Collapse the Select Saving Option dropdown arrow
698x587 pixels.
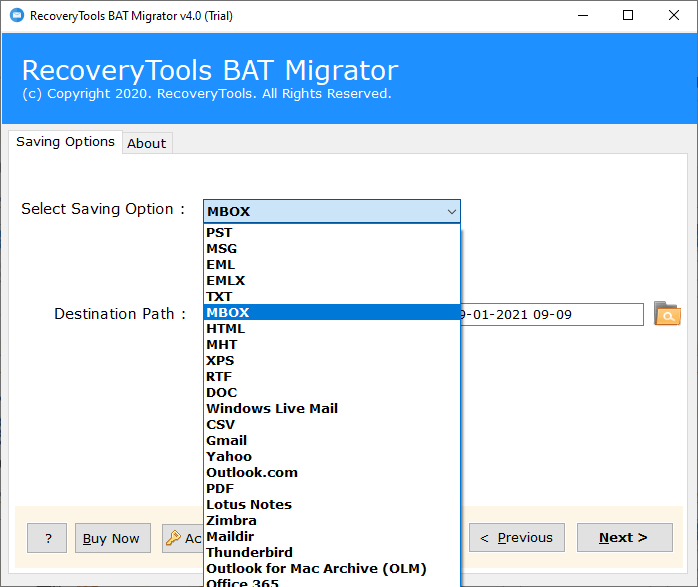click(x=451, y=211)
